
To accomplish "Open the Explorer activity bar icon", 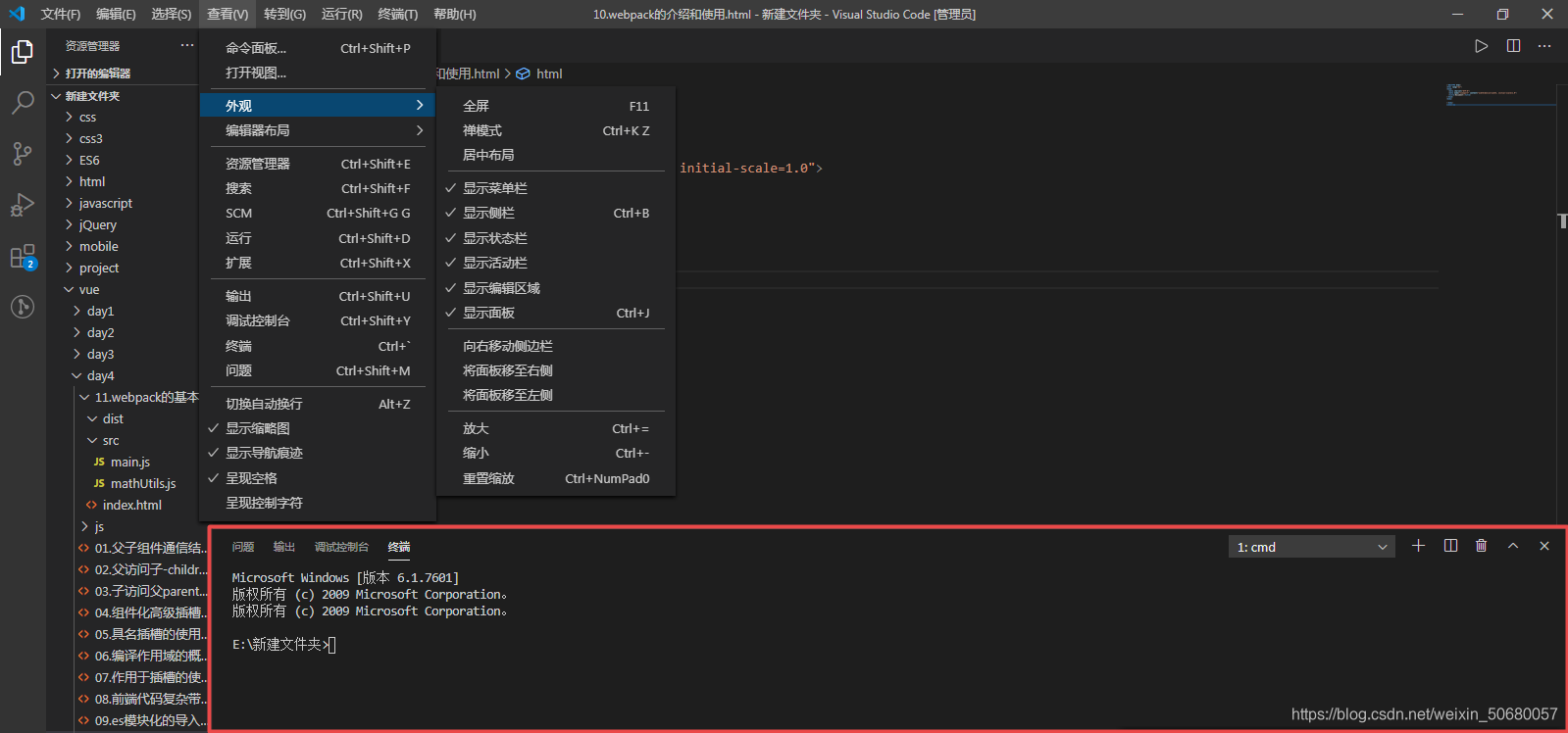I will (x=23, y=52).
